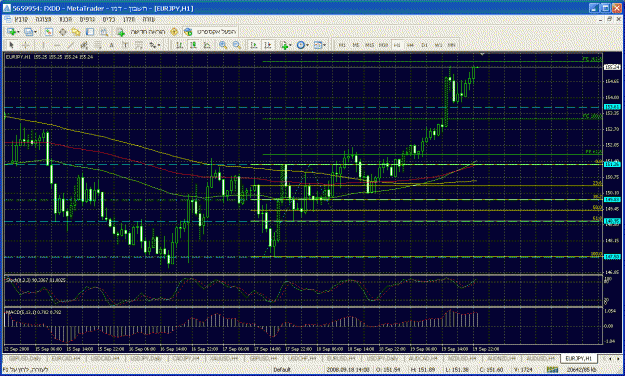Switch to the M5 timeframe button

coord(356,45)
